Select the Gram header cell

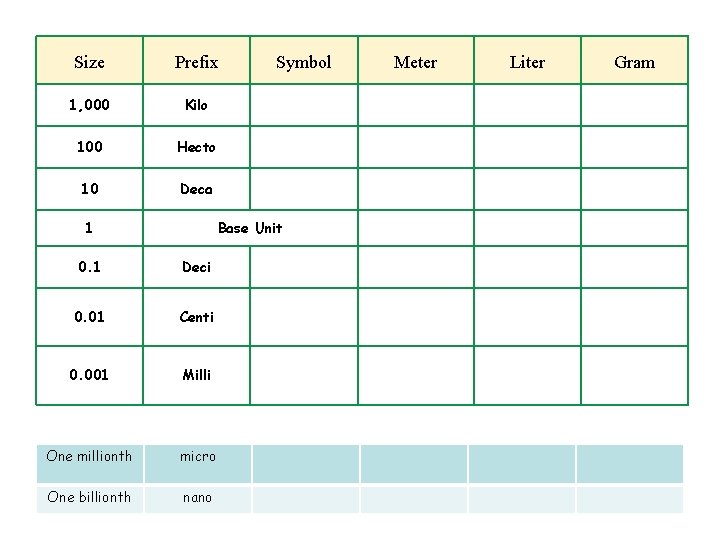(x=635, y=60)
